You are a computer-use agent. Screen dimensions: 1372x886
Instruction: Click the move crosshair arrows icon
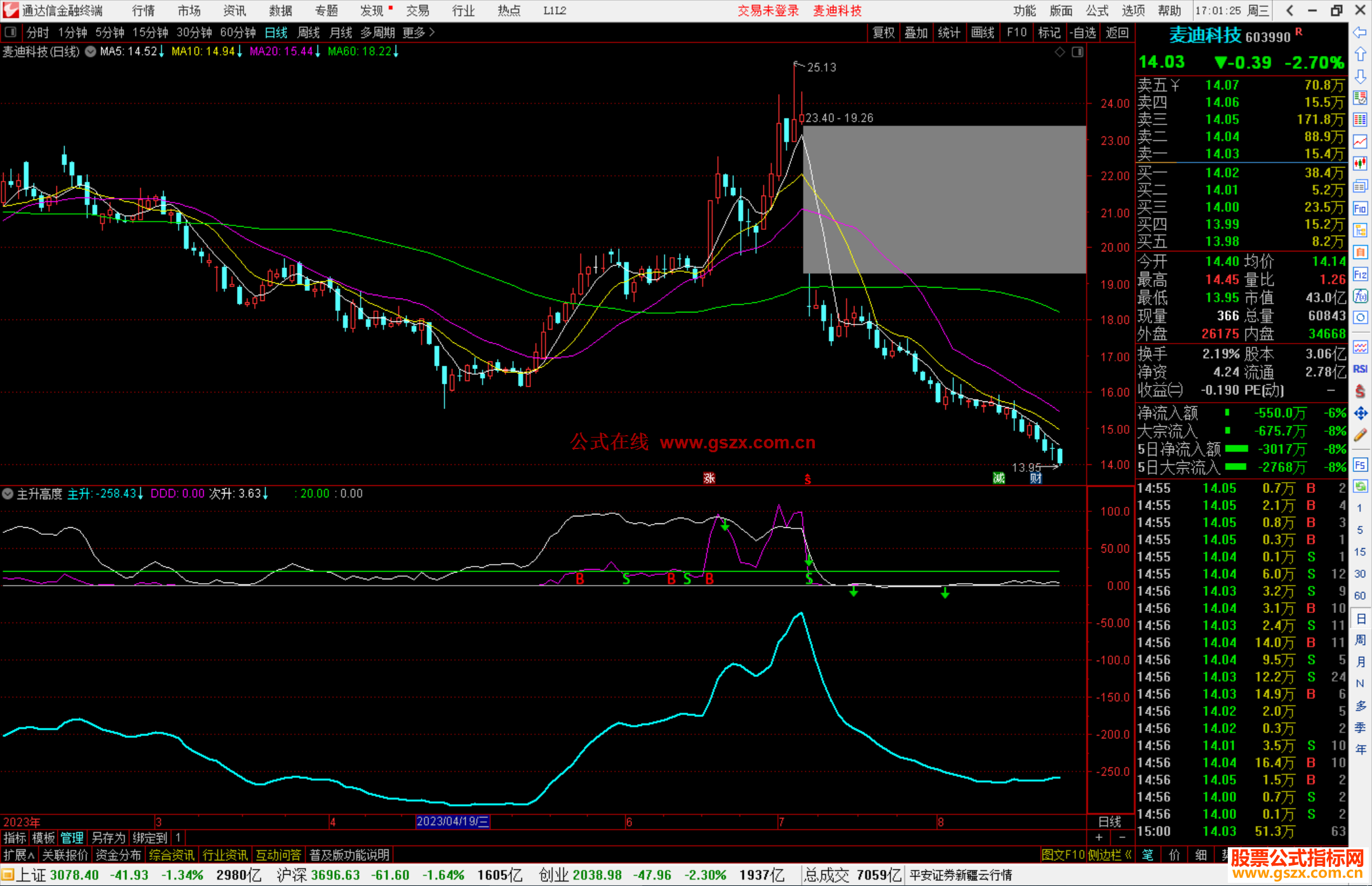point(1360,413)
